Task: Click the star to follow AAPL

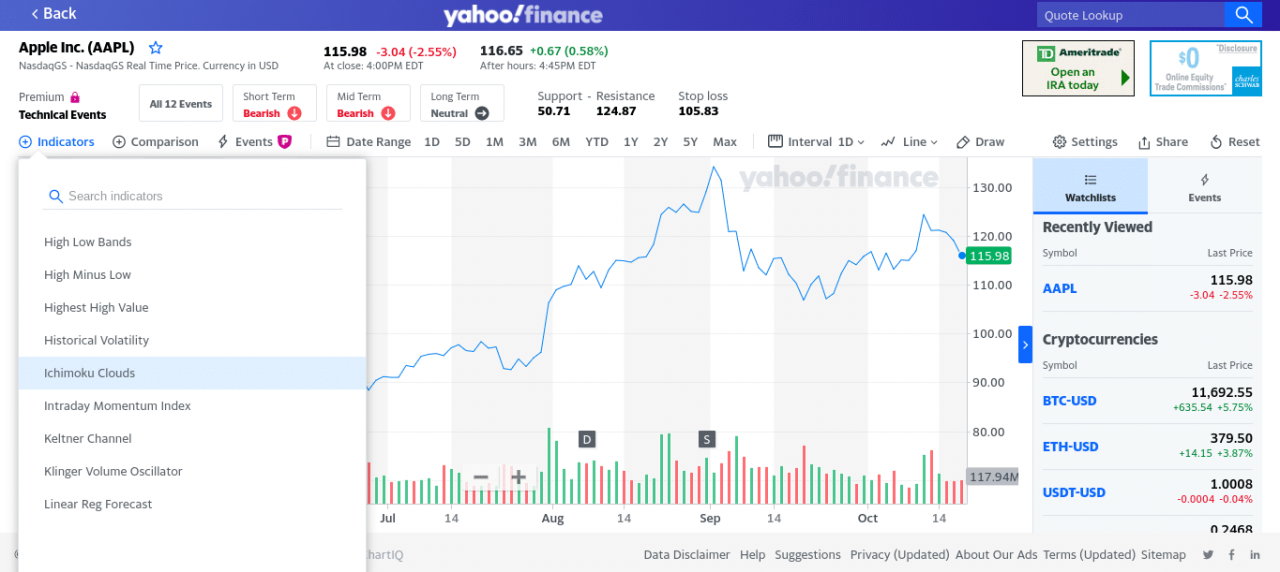Action: pos(155,48)
